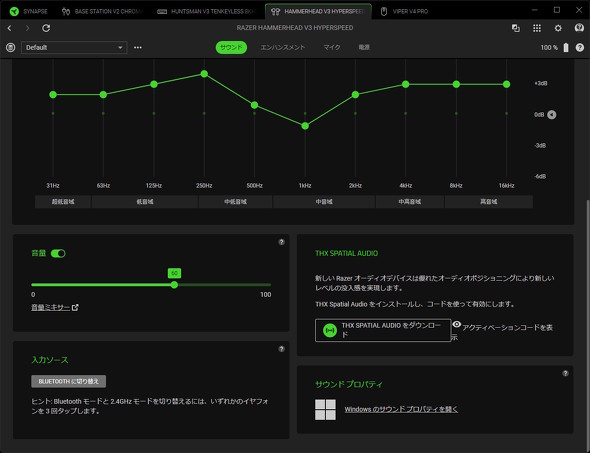Switch to the エンハンスメント tab
The width and height of the screenshot is (590, 453).
click(283, 47)
